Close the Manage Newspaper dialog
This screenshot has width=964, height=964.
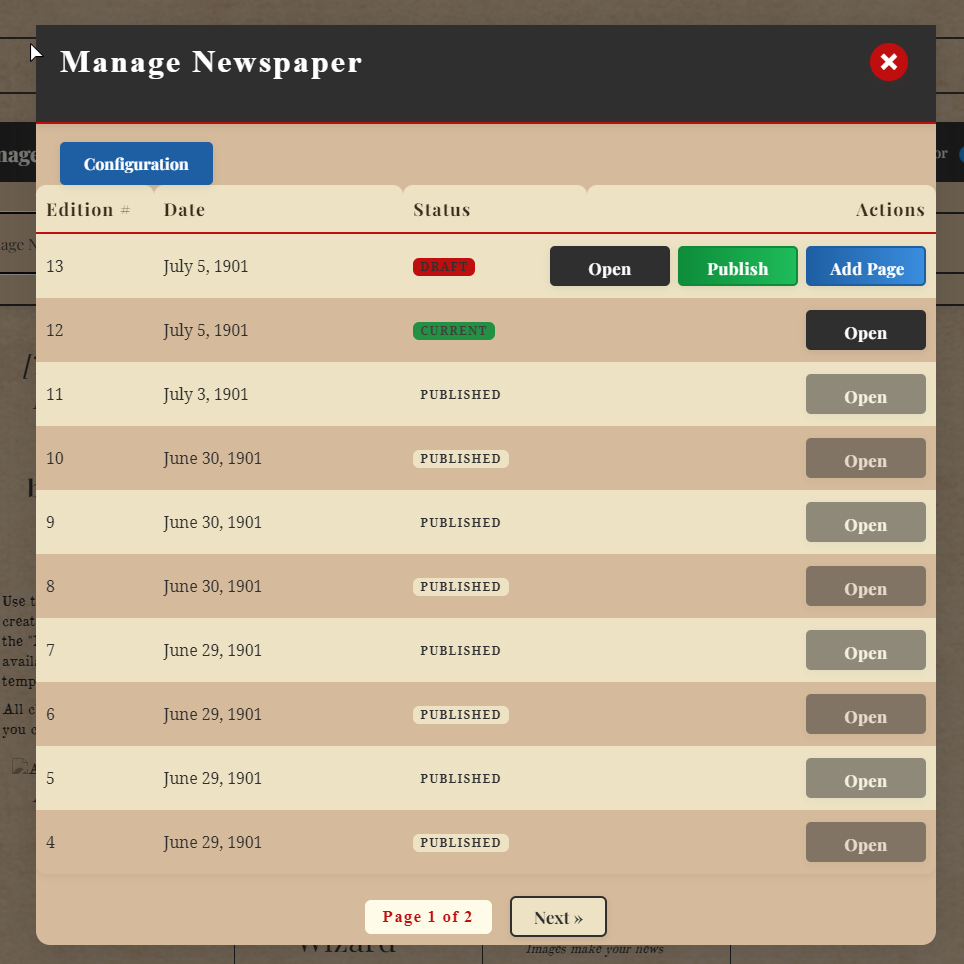click(888, 61)
